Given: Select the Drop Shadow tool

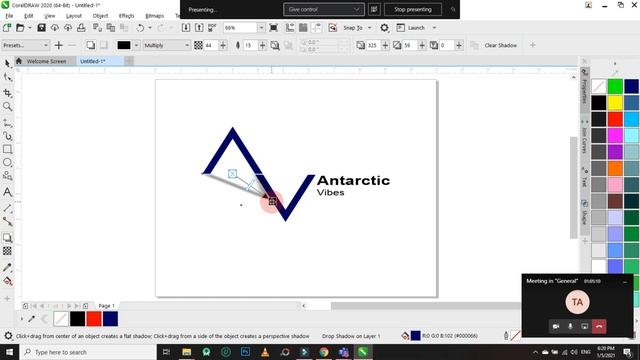Looking at the screenshot, I should coord(7,238).
